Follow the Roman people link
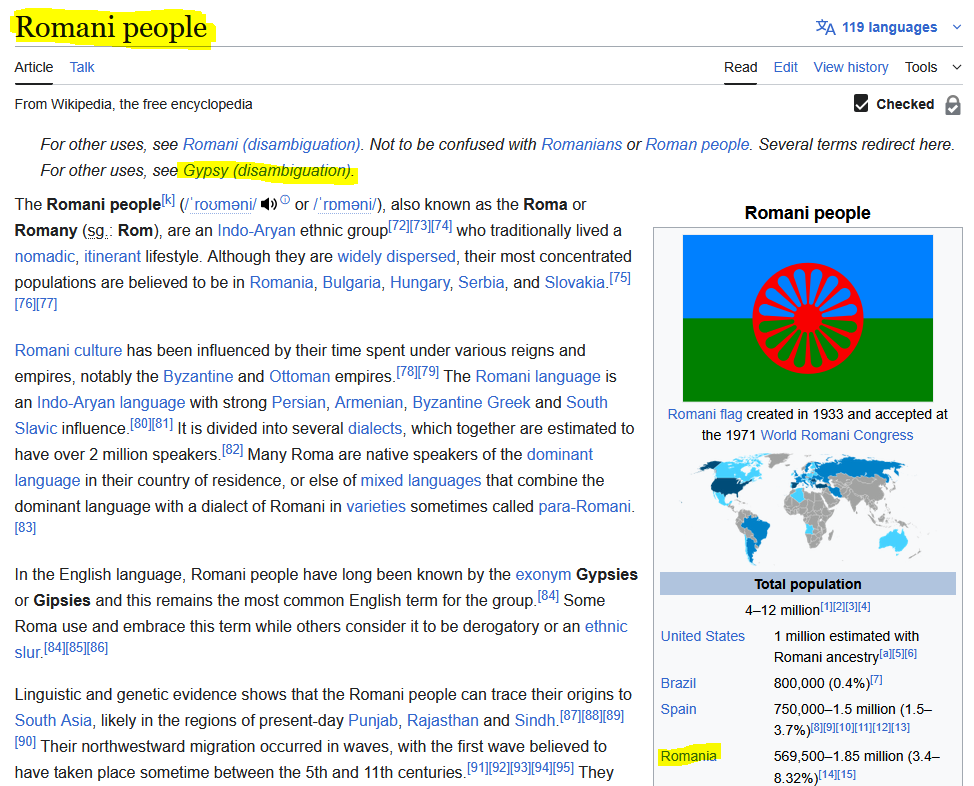 coord(697,144)
